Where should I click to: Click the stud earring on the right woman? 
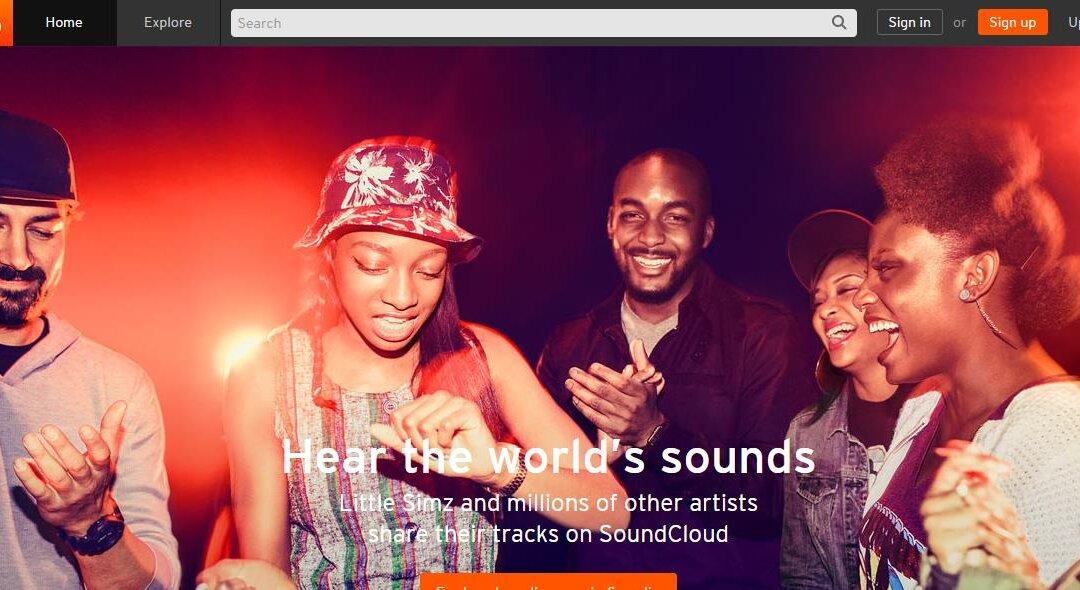pos(966,295)
